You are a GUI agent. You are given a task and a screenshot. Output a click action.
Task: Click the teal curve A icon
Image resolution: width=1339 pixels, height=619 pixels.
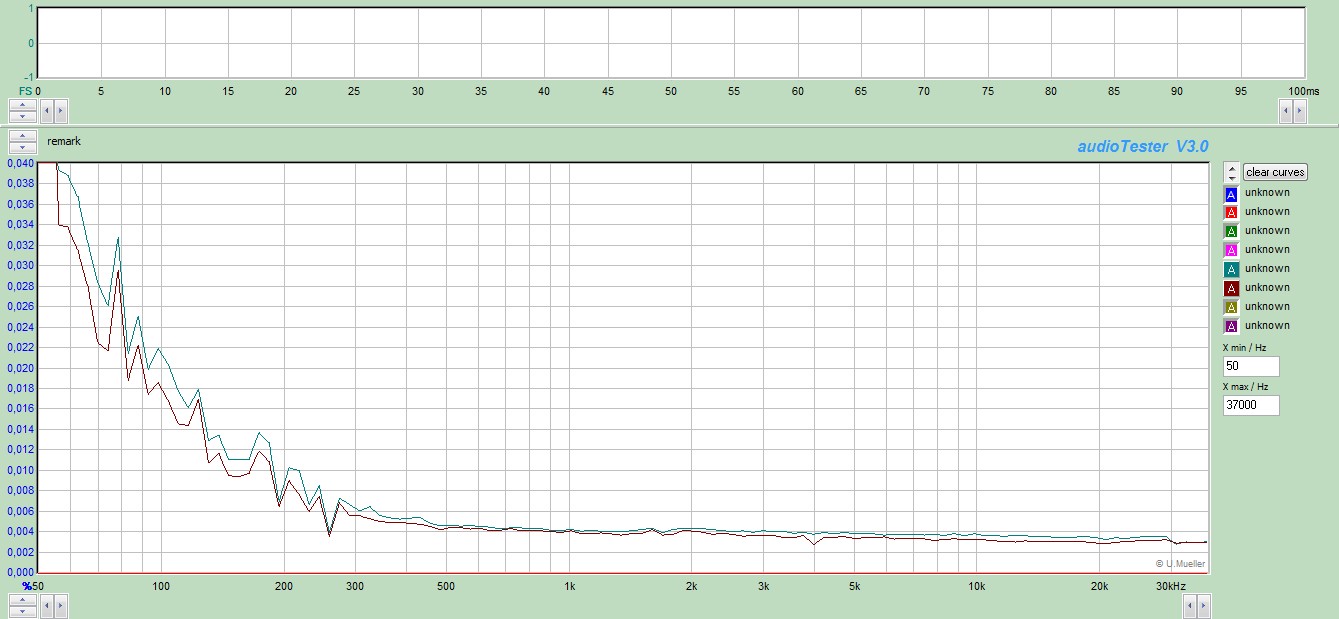click(x=1231, y=270)
